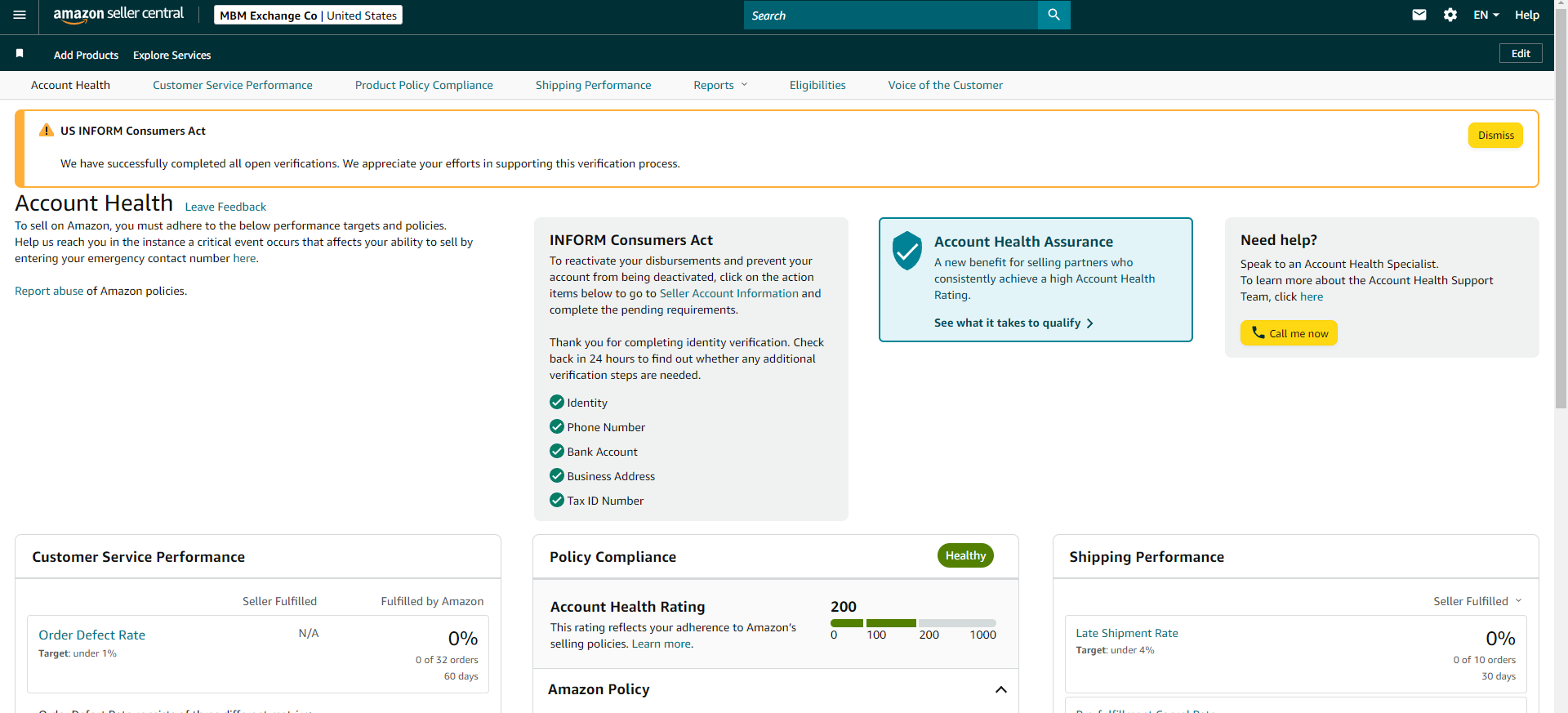Open Voice of the Customer tab
Viewport: 1568px width, 713px height.
click(946, 85)
